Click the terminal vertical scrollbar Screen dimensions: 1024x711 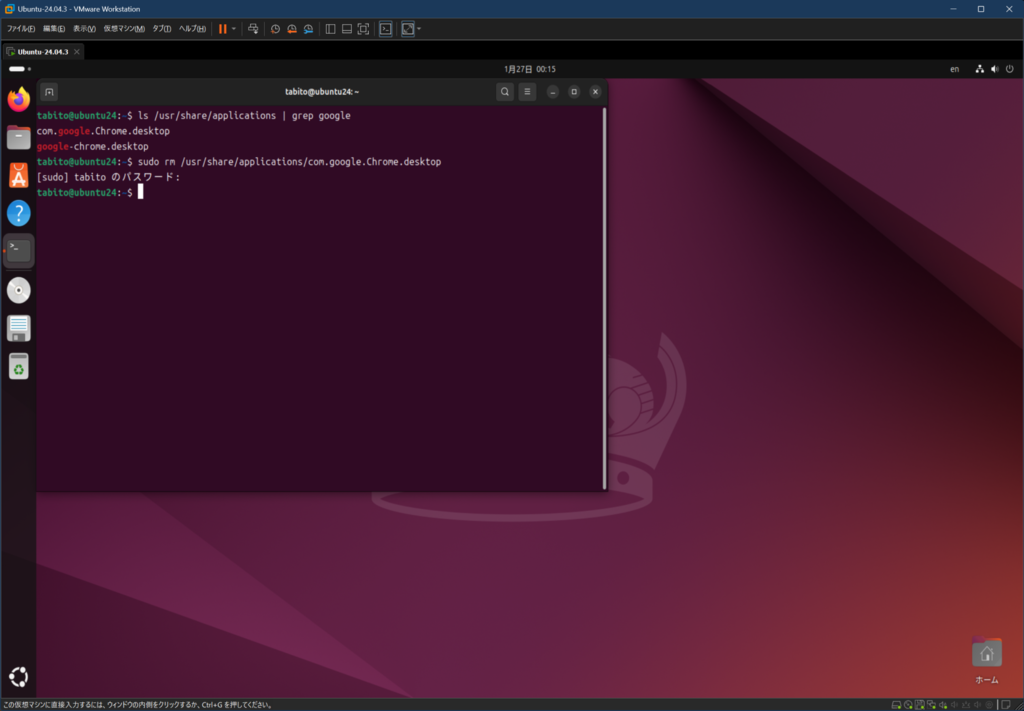tap(604, 298)
